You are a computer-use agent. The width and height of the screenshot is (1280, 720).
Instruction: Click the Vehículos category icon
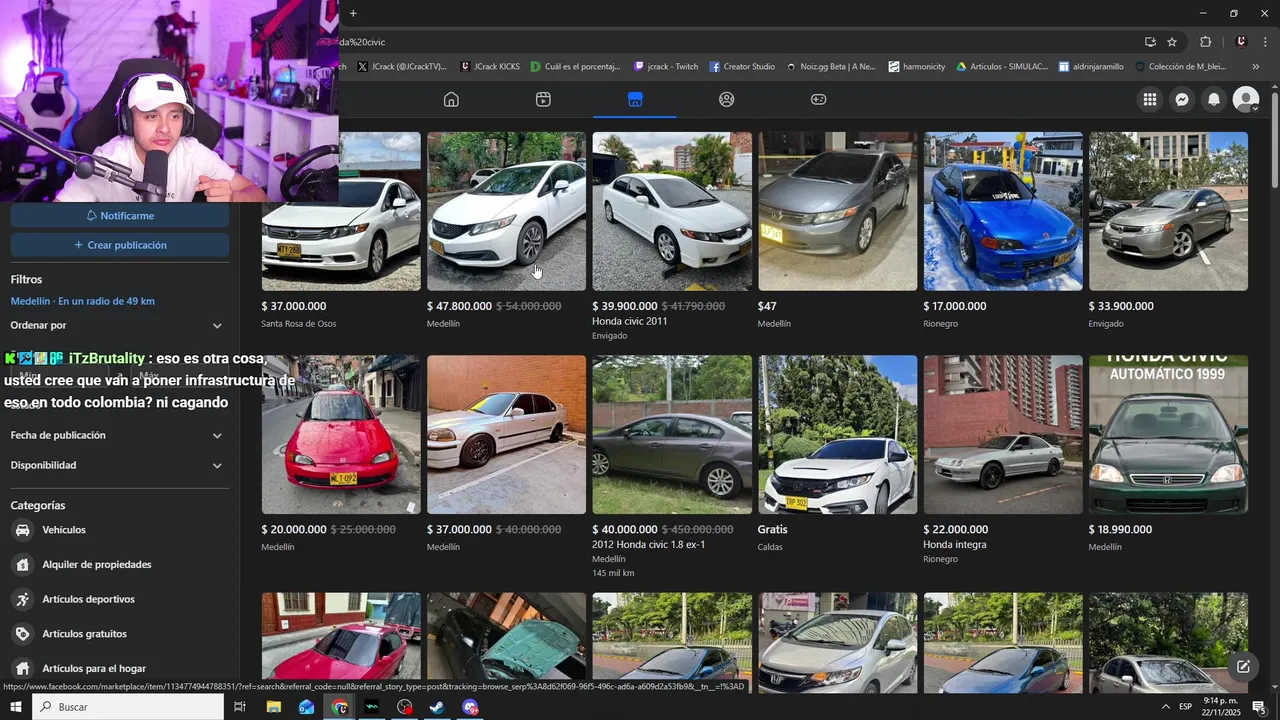22,530
